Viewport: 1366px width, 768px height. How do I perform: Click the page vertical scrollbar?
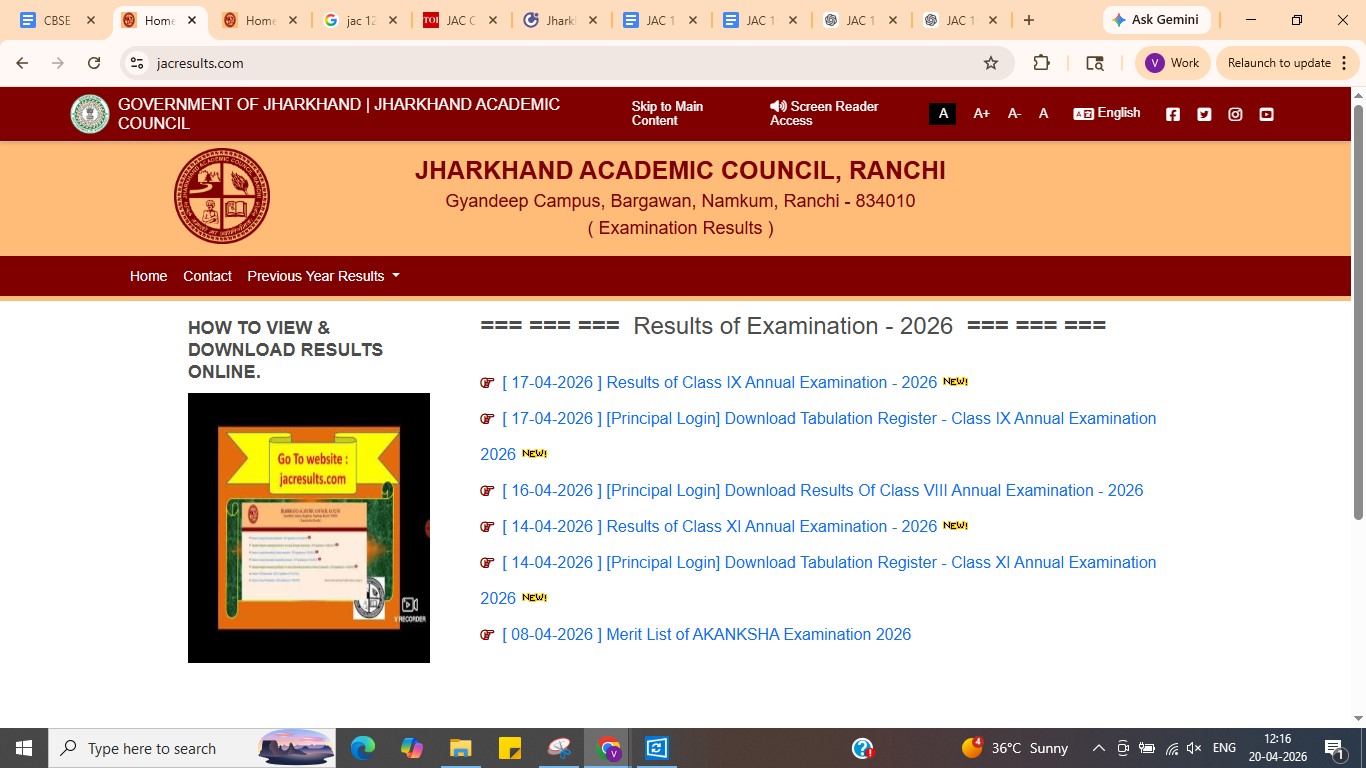(x=1357, y=312)
